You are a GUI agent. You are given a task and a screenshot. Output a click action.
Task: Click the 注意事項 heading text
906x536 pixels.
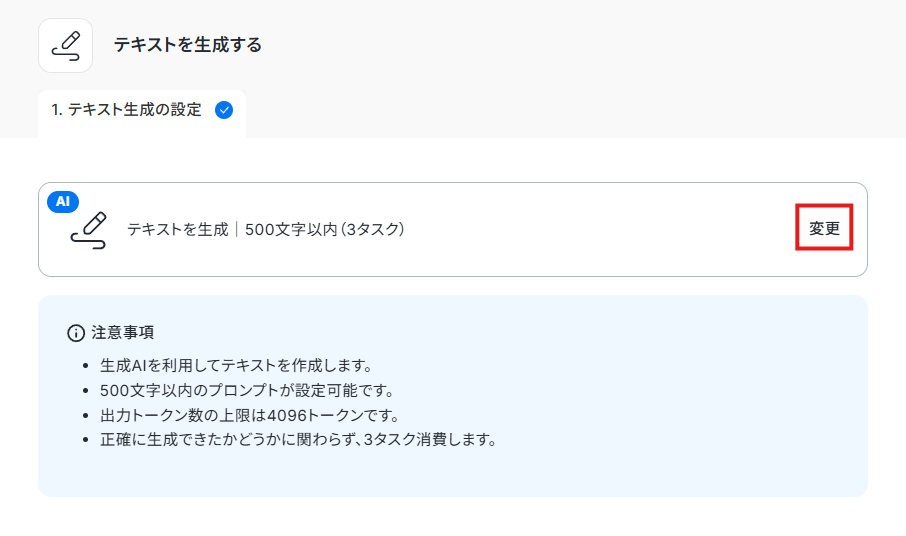click(122, 333)
